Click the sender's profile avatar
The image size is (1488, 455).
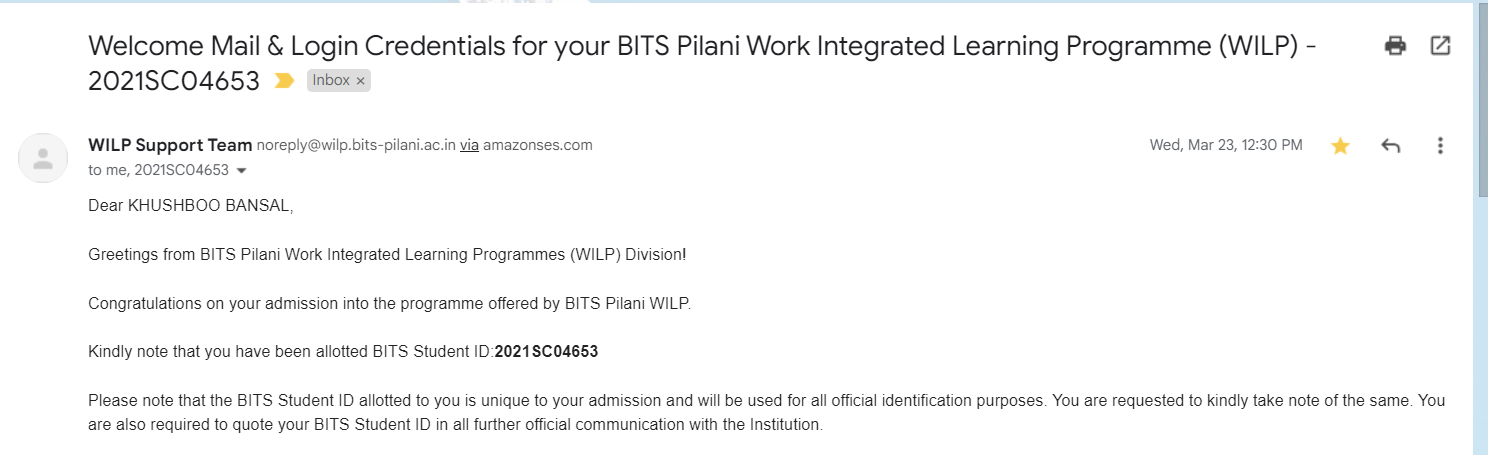coord(43,157)
